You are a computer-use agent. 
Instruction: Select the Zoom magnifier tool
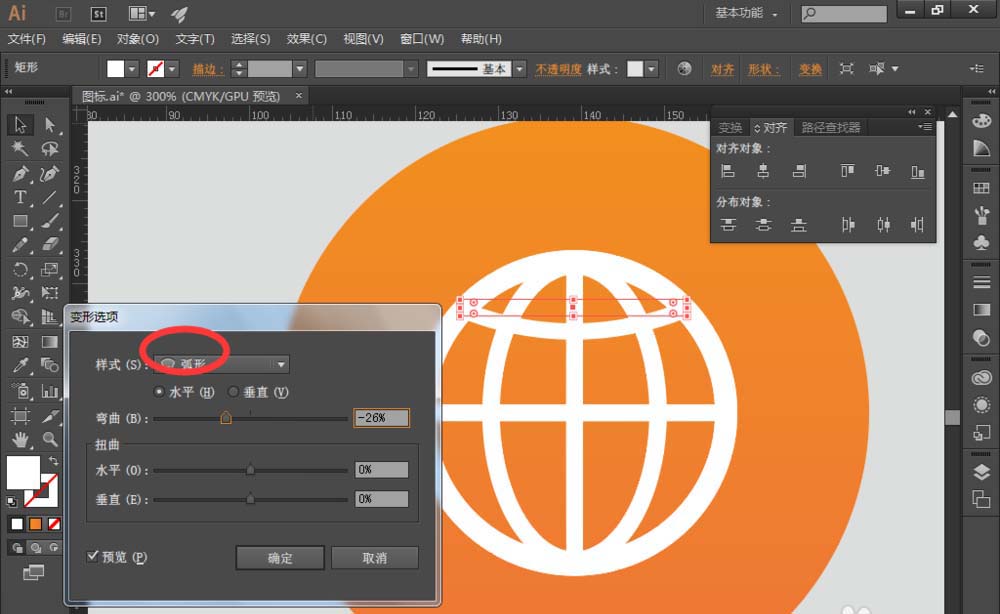(x=50, y=439)
